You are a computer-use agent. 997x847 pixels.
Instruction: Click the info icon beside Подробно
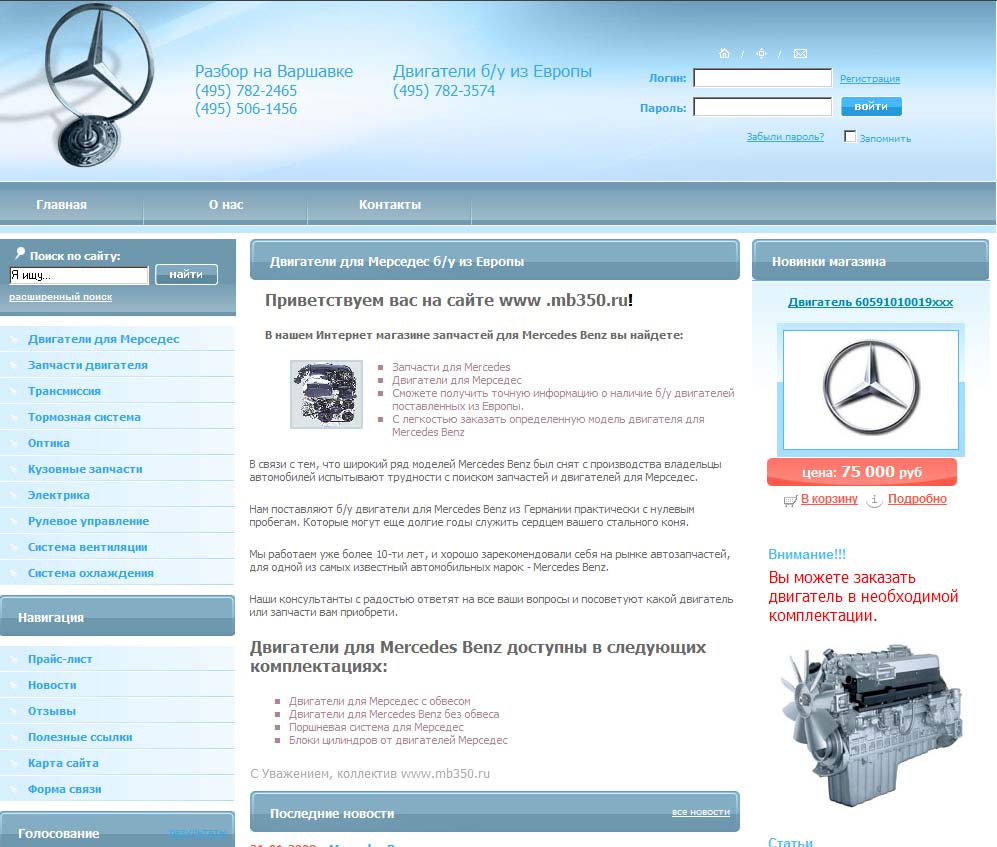875,500
